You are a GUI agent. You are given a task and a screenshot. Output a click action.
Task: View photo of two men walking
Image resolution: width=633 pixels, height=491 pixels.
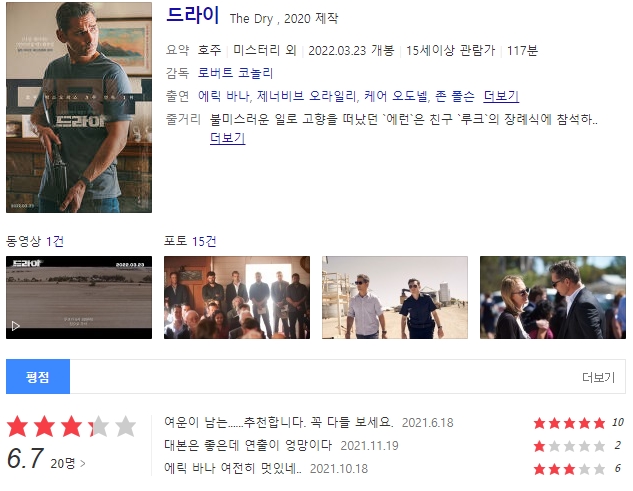click(x=395, y=297)
